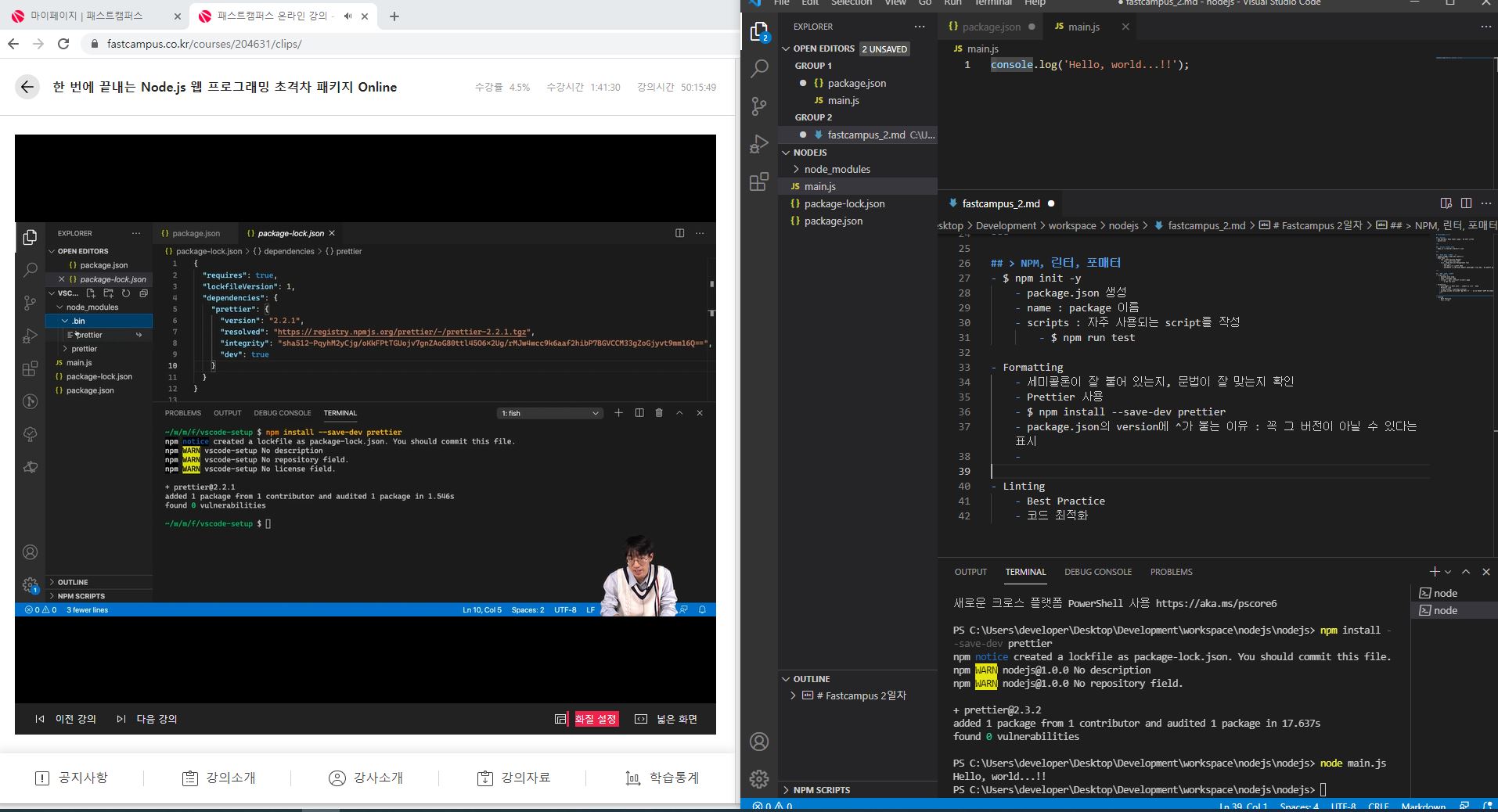Screen dimensions: 1498x812
Task: Open terminal launch profile dropdown arrow
Action: tap(1448, 572)
